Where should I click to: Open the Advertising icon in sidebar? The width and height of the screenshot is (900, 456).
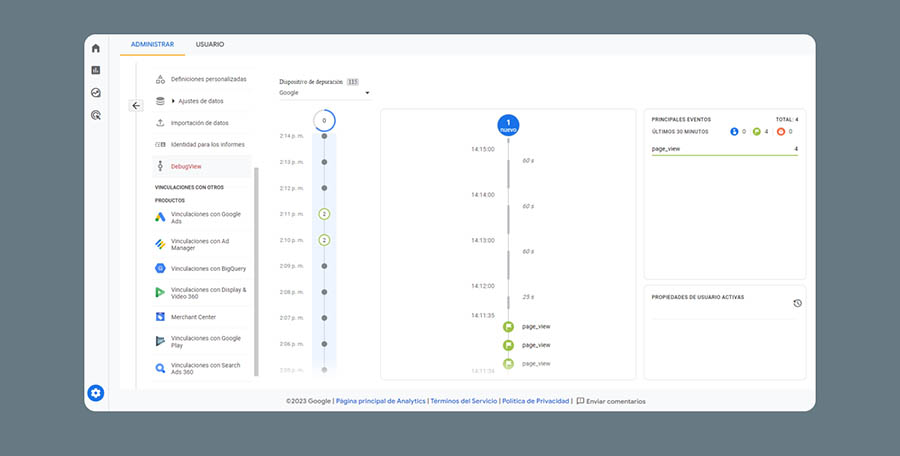tap(96, 115)
